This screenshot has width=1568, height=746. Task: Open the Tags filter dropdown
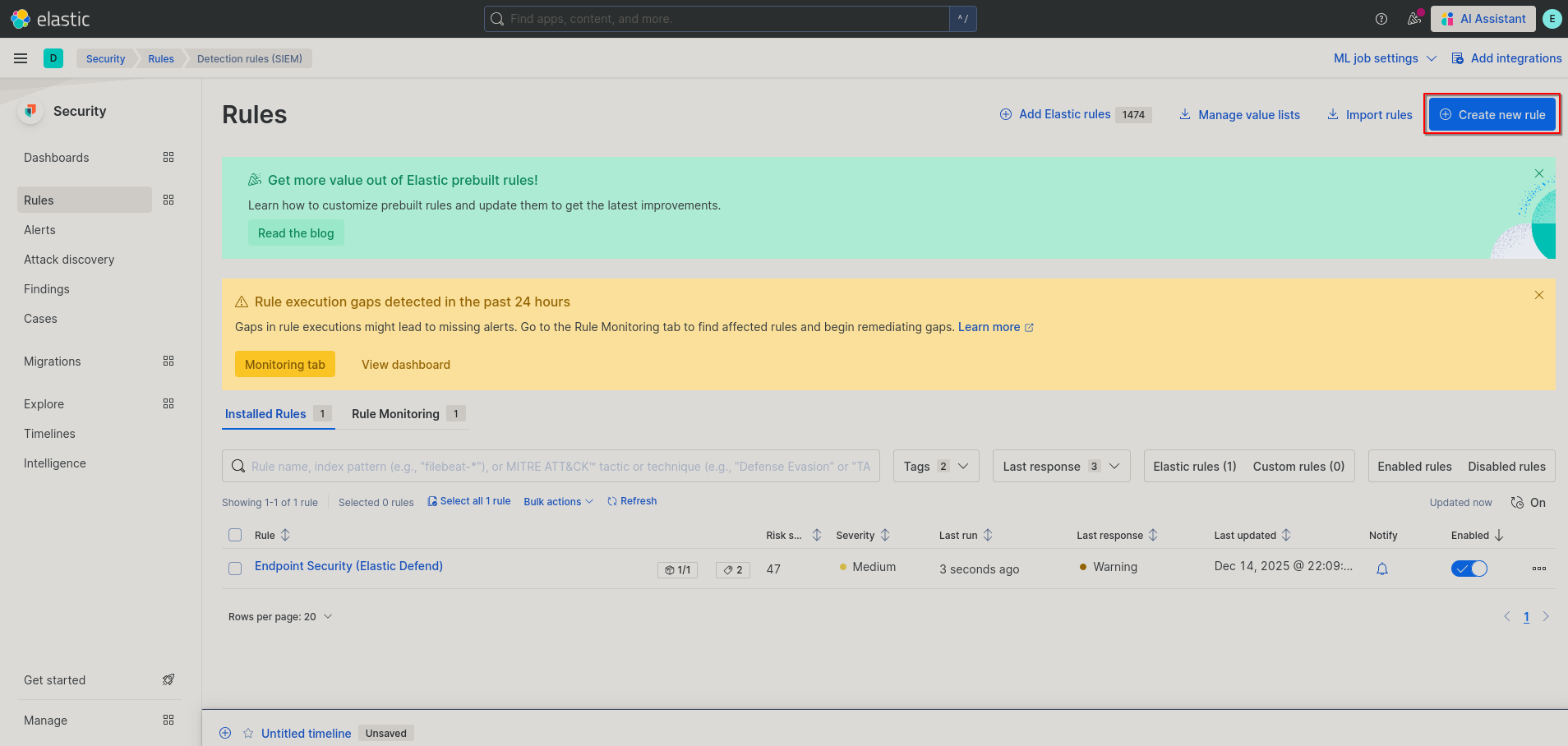(936, 466)
